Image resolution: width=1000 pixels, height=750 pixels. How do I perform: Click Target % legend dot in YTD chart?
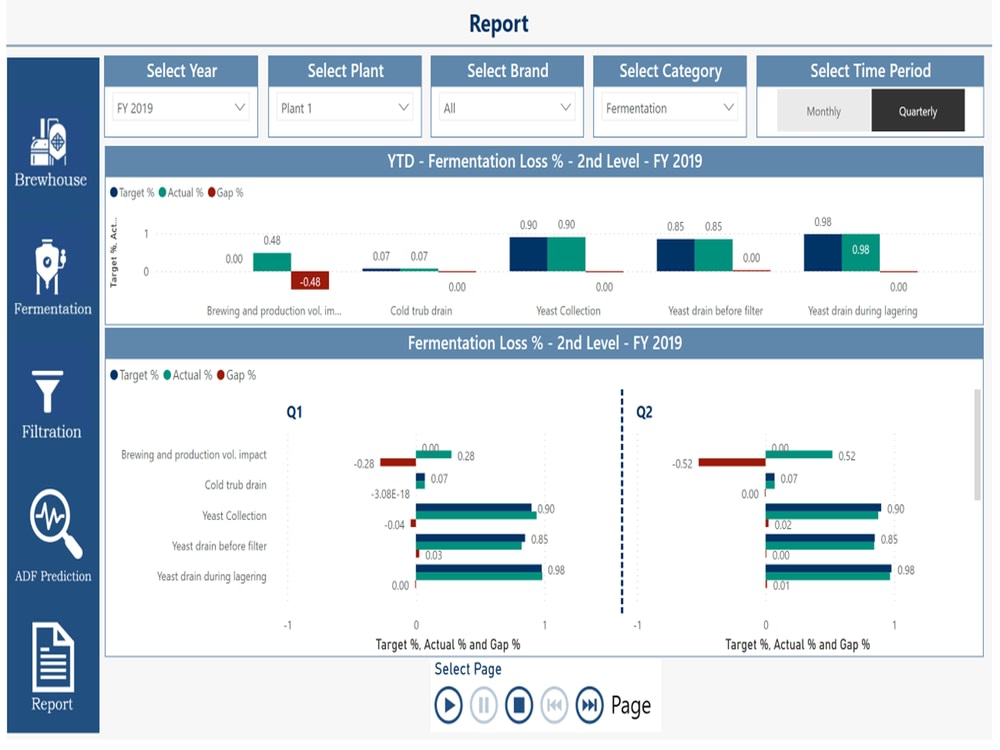(x=114, y=192)
